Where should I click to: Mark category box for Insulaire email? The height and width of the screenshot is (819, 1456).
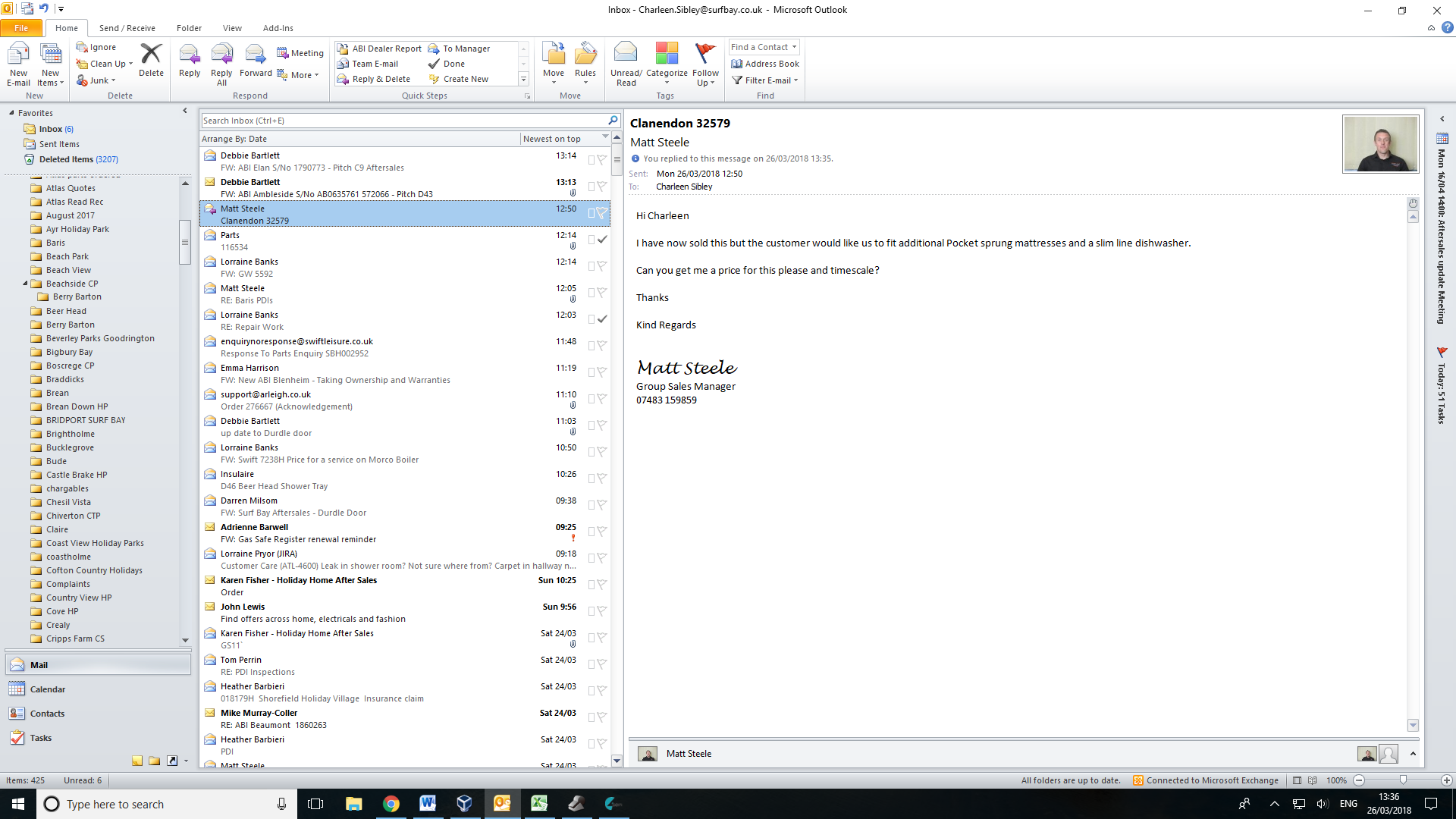(x=591, y=479)
